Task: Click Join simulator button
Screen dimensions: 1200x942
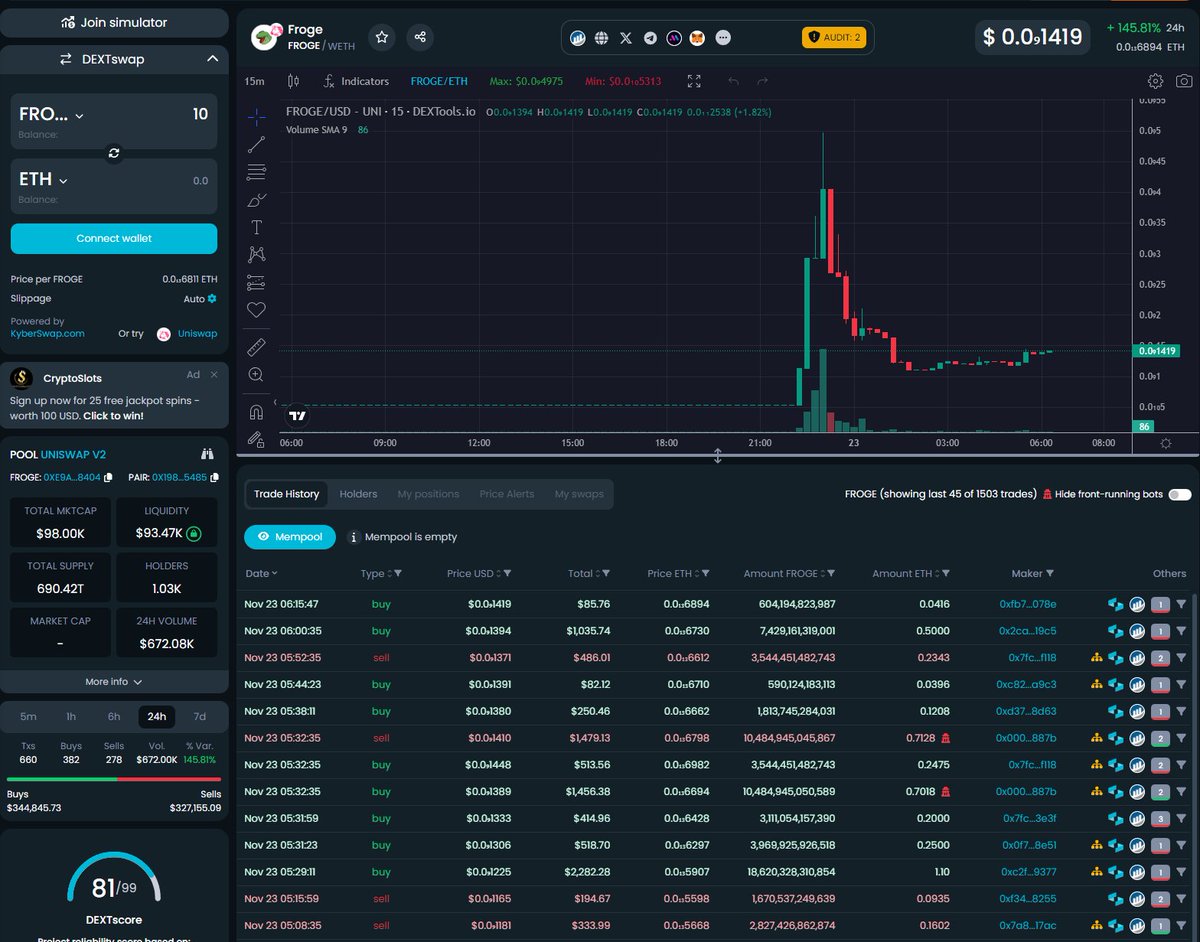Action: tap(114, 22)
